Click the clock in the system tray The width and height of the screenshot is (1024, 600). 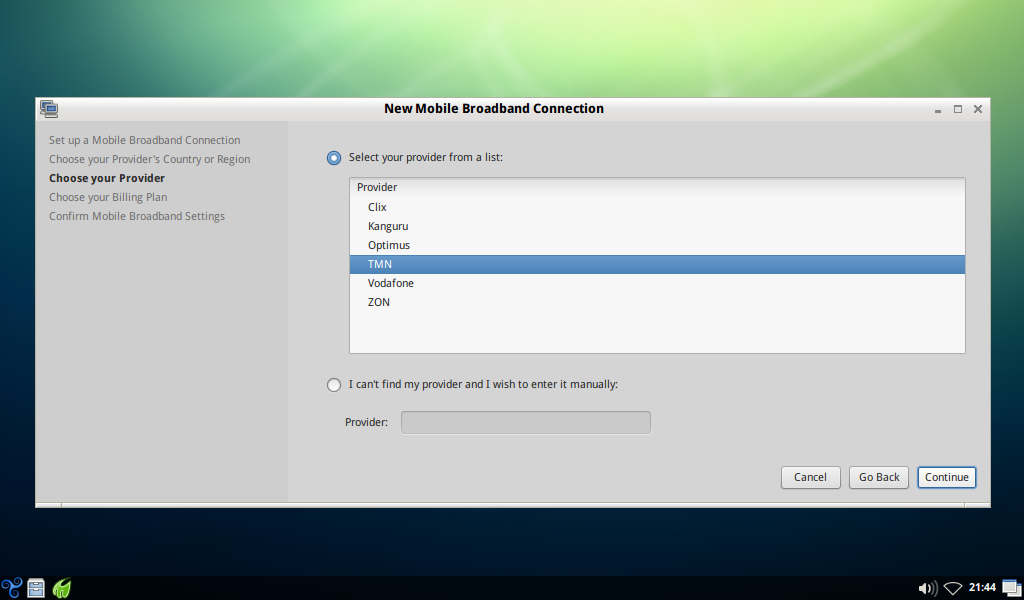(x=982, y=588)
